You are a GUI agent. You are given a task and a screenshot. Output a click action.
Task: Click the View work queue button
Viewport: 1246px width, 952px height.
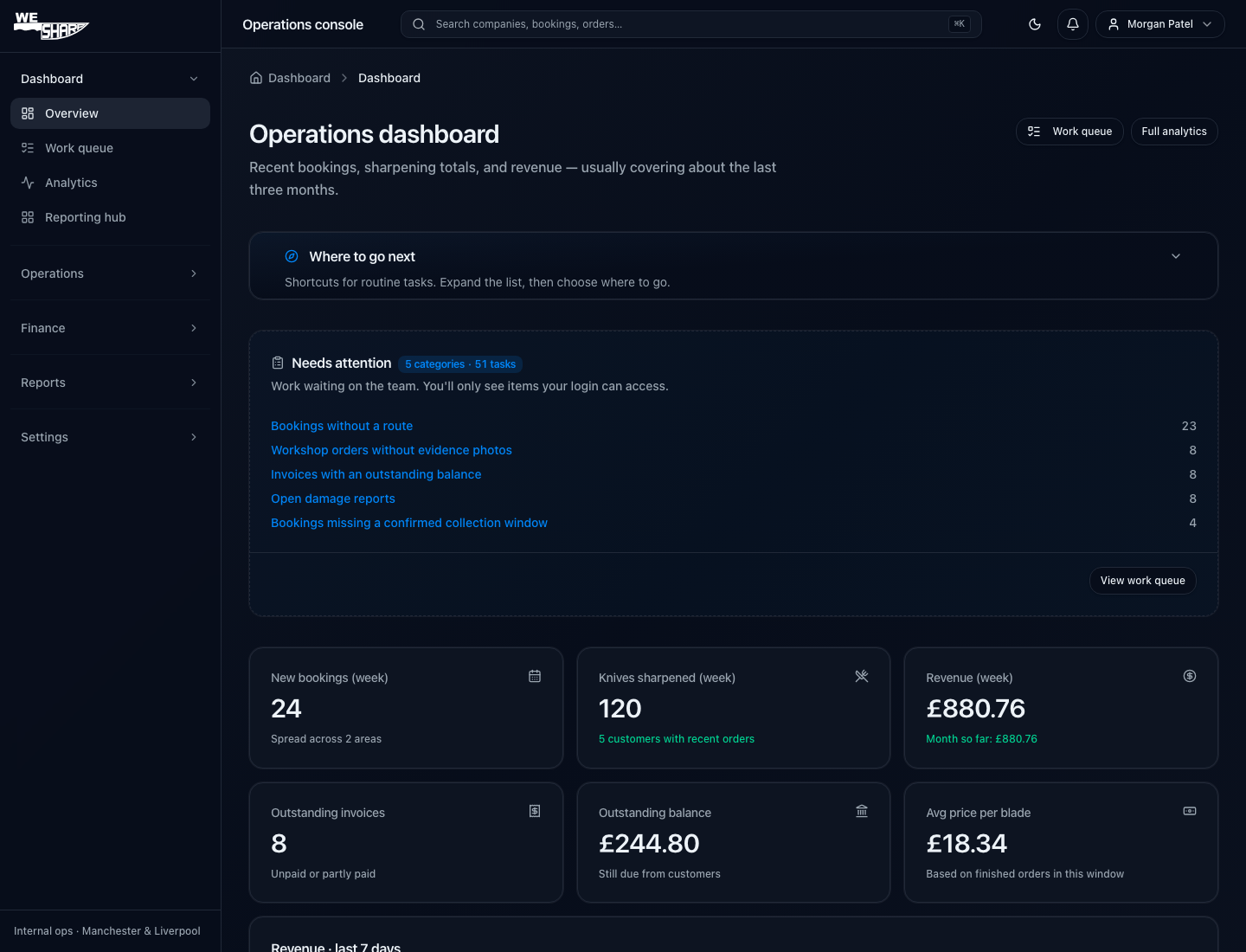1142,581
